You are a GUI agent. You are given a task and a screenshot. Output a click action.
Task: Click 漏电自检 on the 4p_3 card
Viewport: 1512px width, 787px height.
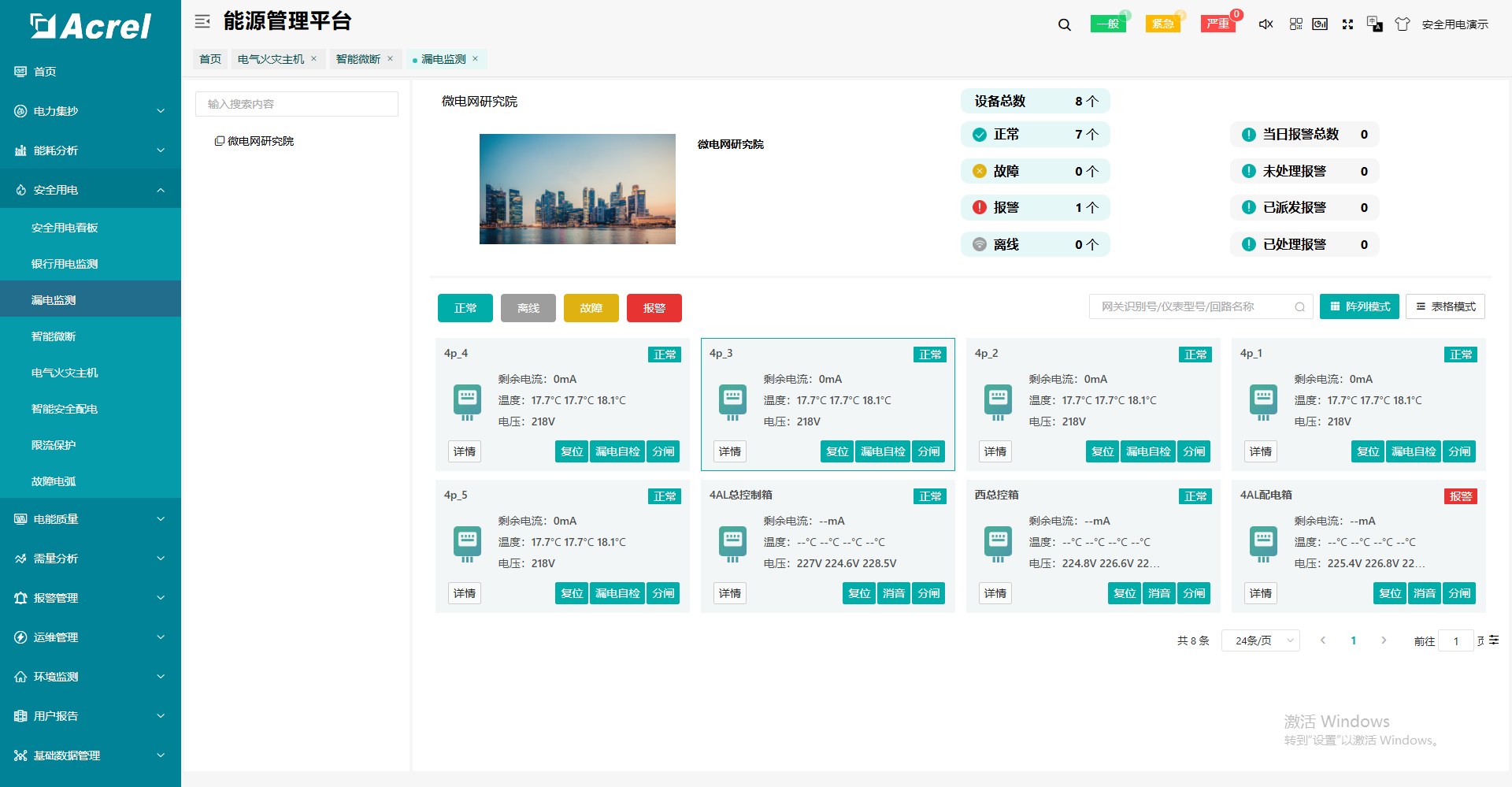coord(883,451)
